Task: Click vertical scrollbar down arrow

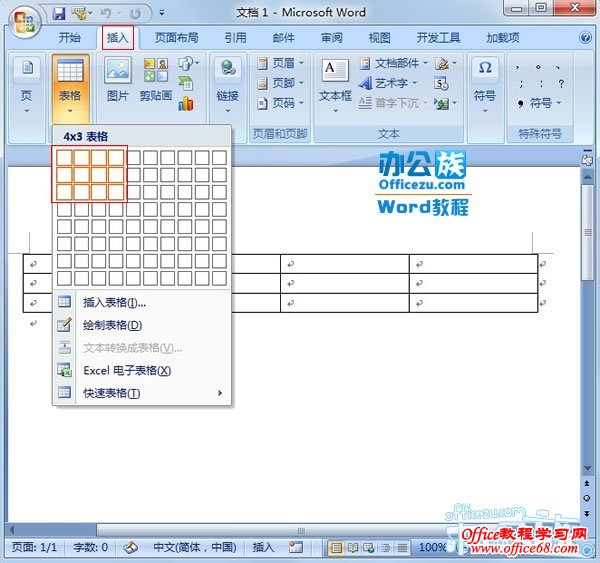Action: 587,468
